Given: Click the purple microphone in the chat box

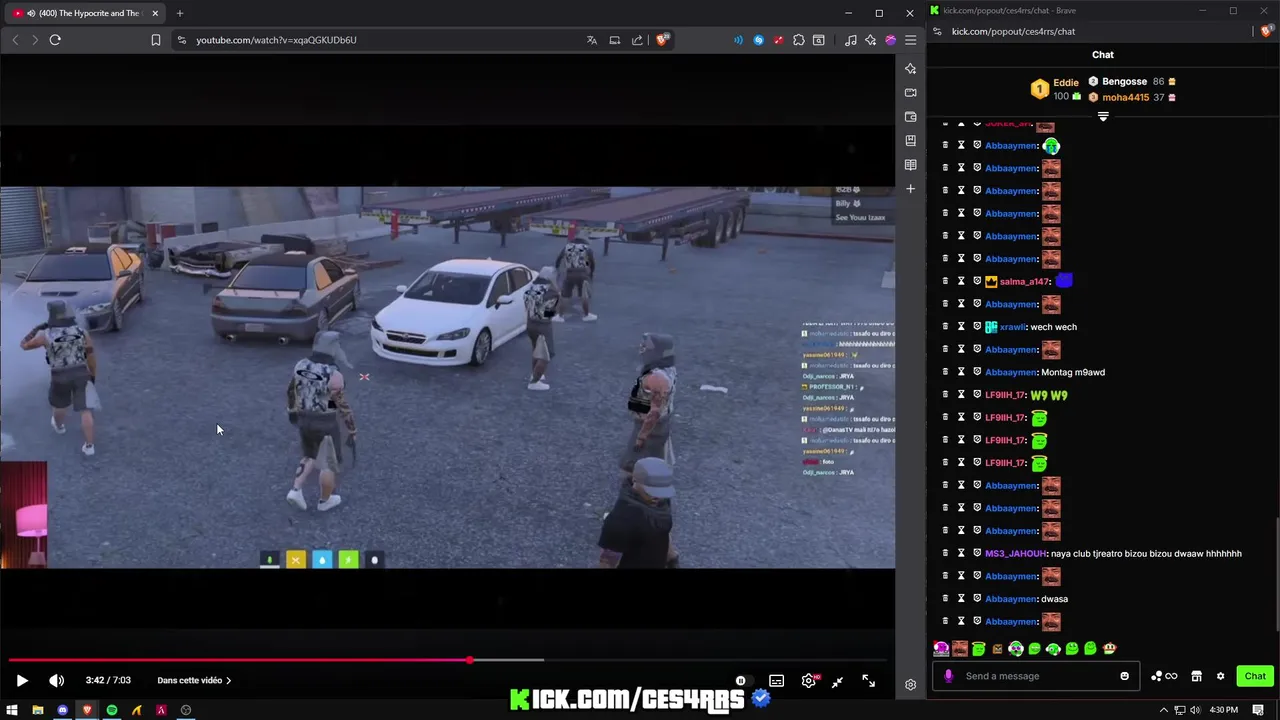Looking at the screenshot, I should 948,676.
